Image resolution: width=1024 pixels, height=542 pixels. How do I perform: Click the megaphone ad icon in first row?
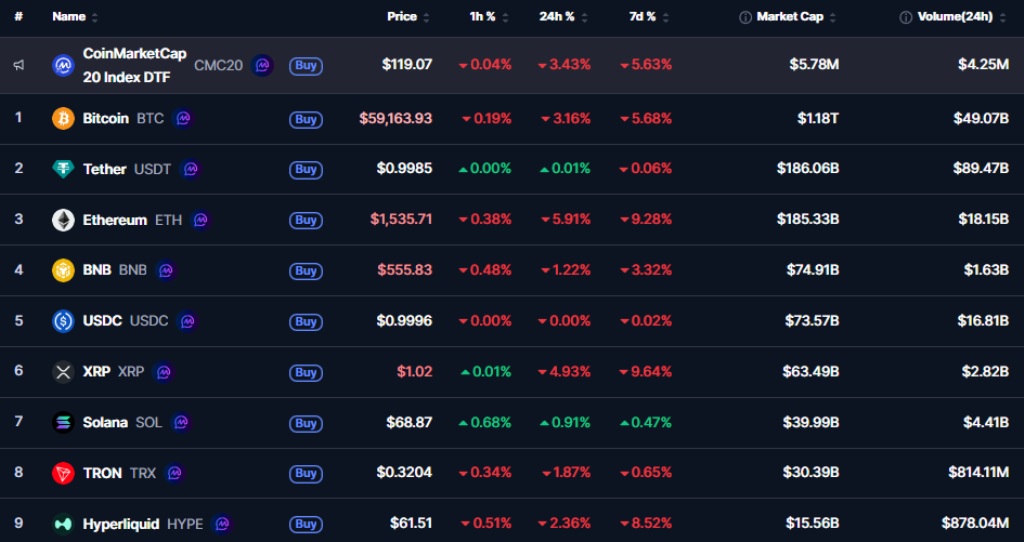(19, 65)
